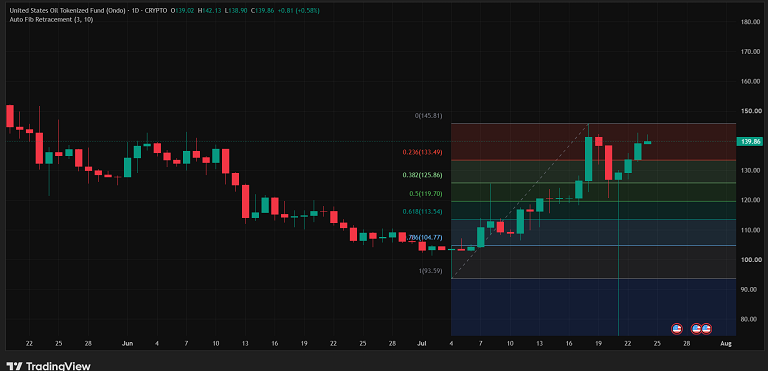Click the 120.00 price axis label
Viewport: 768px width, 371px height.
[751, 200]
